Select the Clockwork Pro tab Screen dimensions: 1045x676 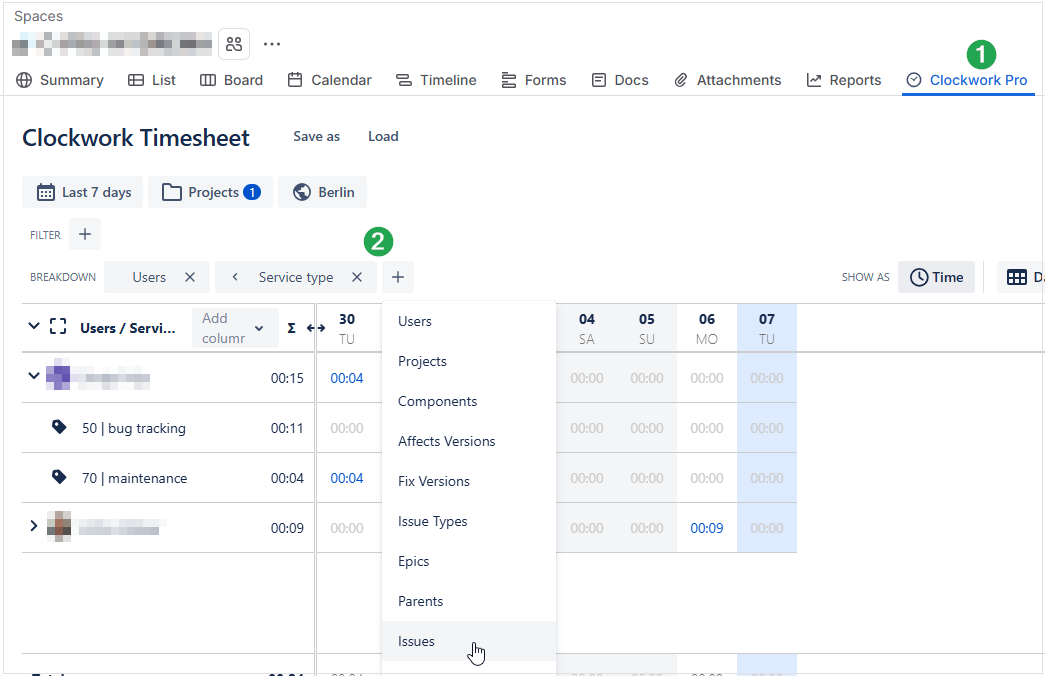(x=967, y=80)
